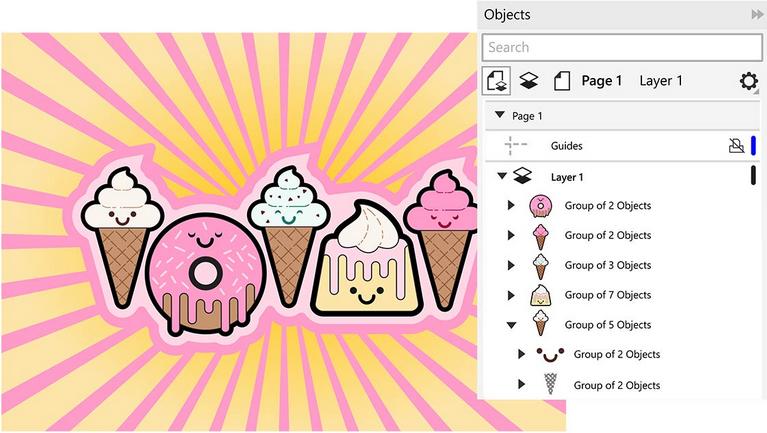Click the 'Page 1' tree row label
This screenshot has height=433, width=767.
pos(527,116)
